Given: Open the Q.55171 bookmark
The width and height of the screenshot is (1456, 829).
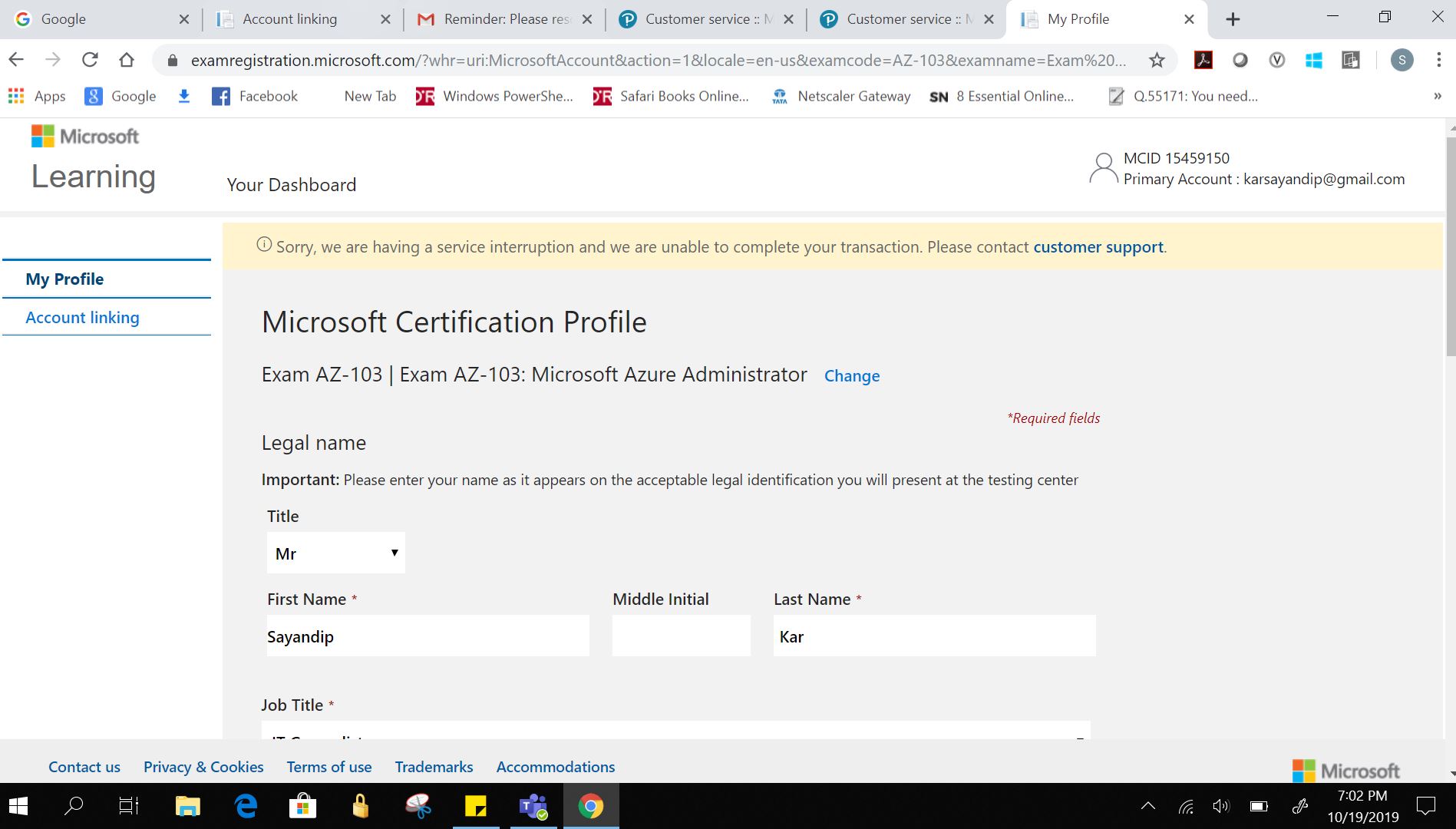Looking at the screenshot, I should (1183, 96).
